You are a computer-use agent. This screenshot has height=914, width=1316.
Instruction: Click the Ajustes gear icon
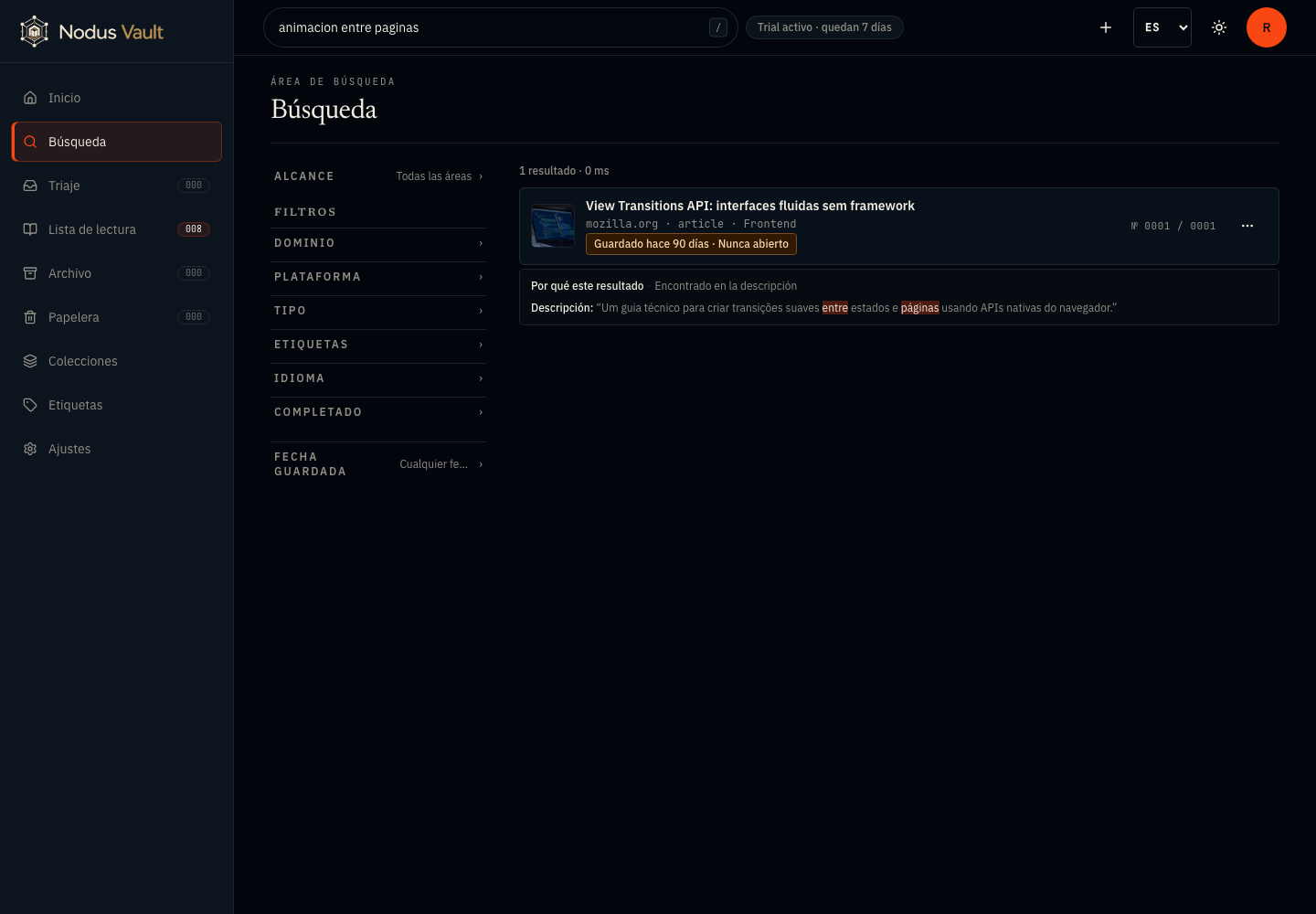tap(30, 449)
